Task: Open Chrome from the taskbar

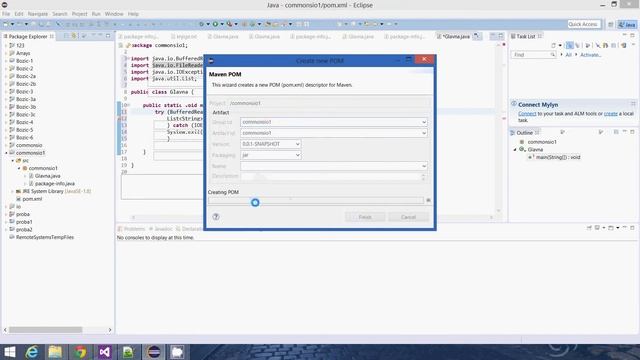Action: (80, 352)
